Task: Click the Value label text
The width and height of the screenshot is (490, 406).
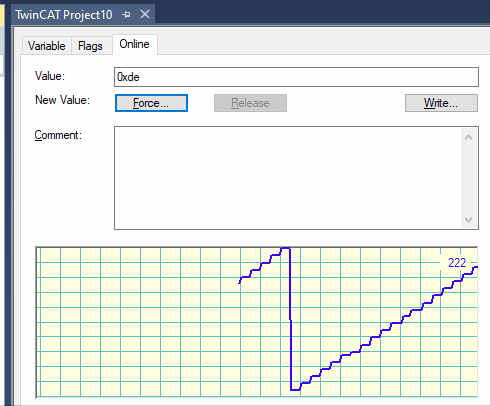Action: [x=50, y=76]
